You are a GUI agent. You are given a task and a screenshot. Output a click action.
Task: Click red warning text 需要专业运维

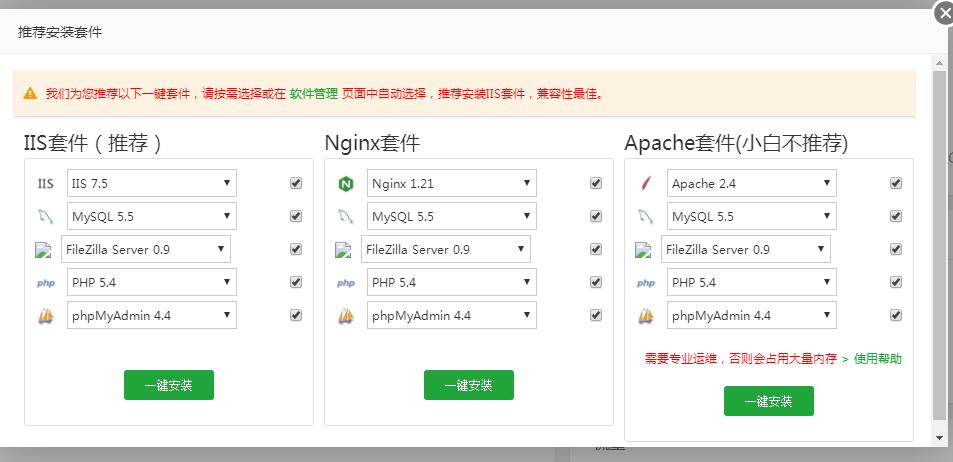tap(741, 359)
